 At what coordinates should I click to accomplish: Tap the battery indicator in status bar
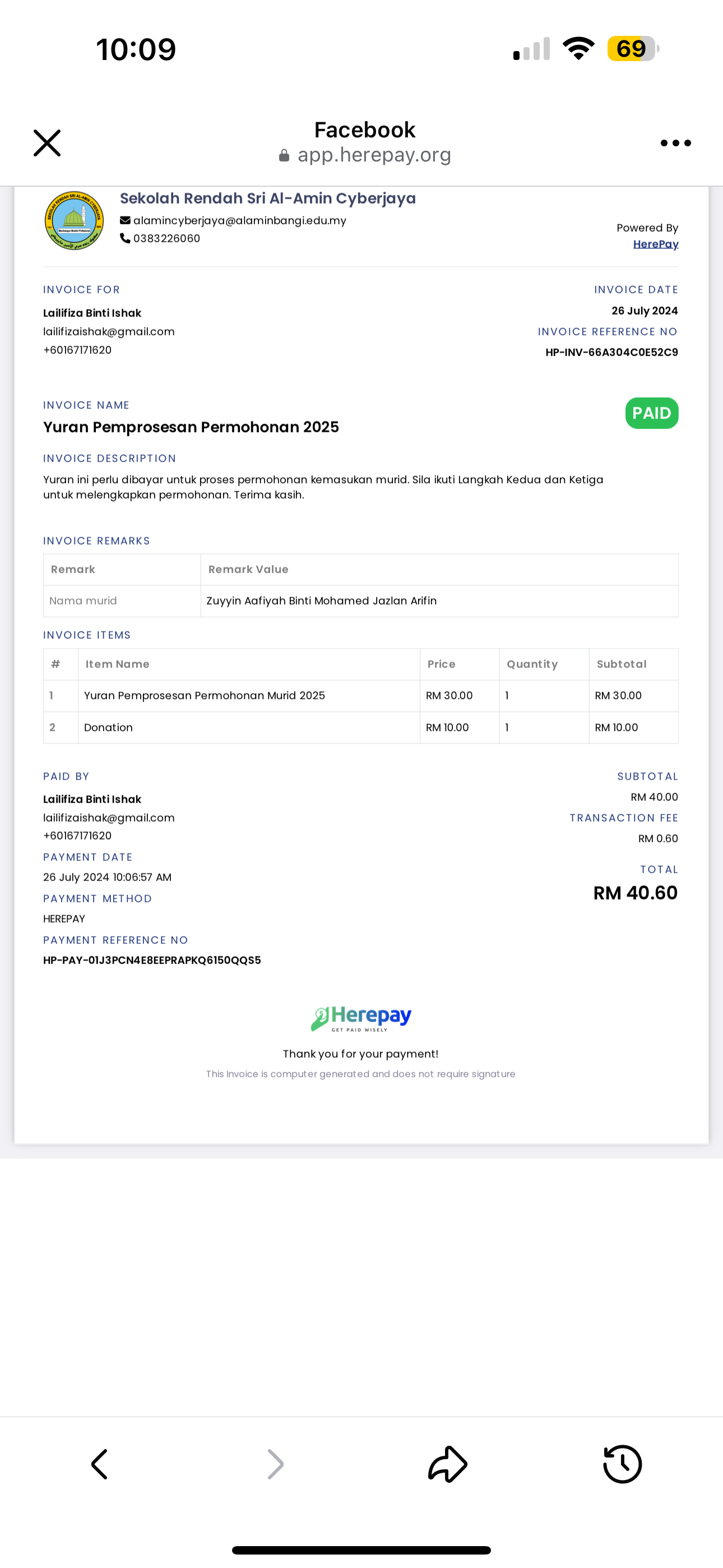tap(633, 49)
